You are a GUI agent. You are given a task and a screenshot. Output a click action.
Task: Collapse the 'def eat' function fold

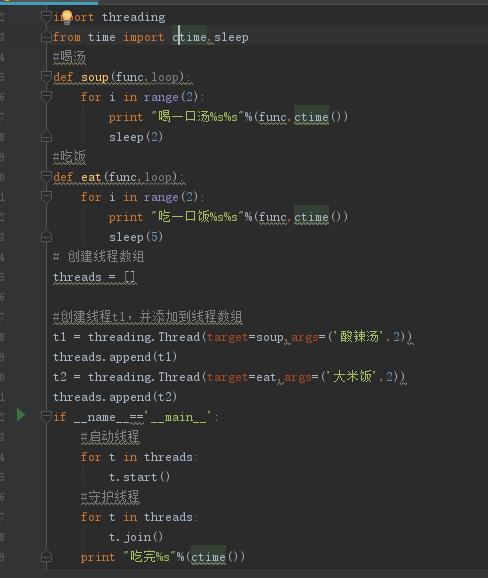coord(46,177)
